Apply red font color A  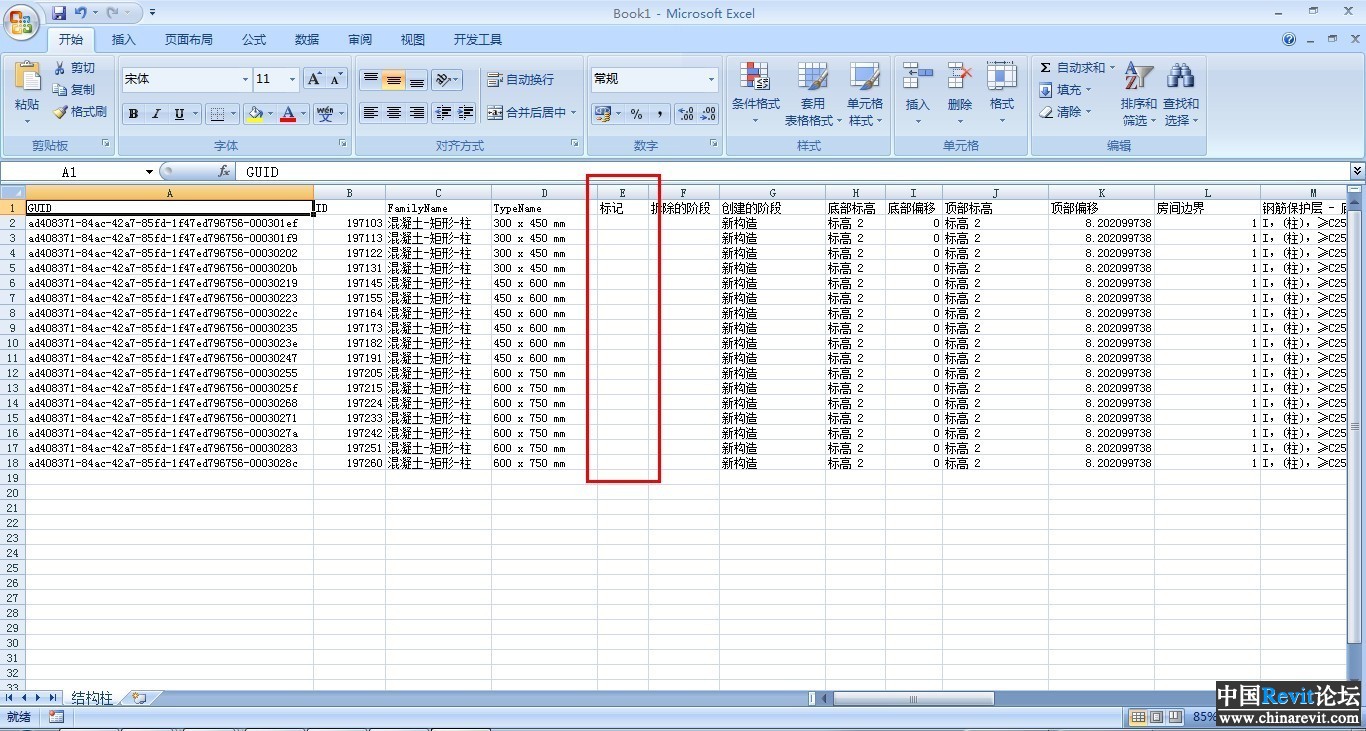[x=288, y=114]
